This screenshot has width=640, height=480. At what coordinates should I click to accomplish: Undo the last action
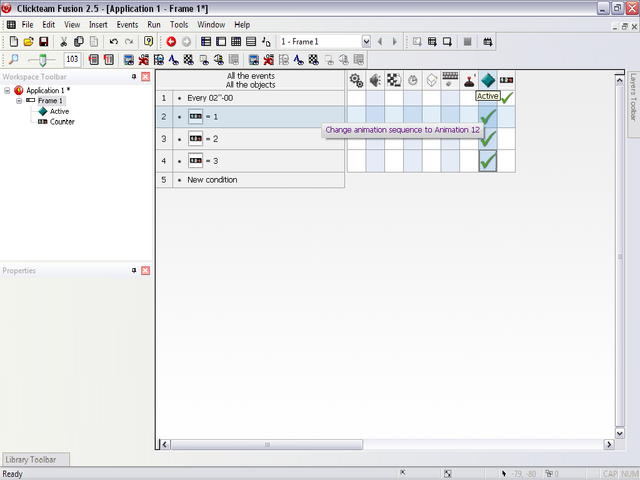click(x=114, y=42)
